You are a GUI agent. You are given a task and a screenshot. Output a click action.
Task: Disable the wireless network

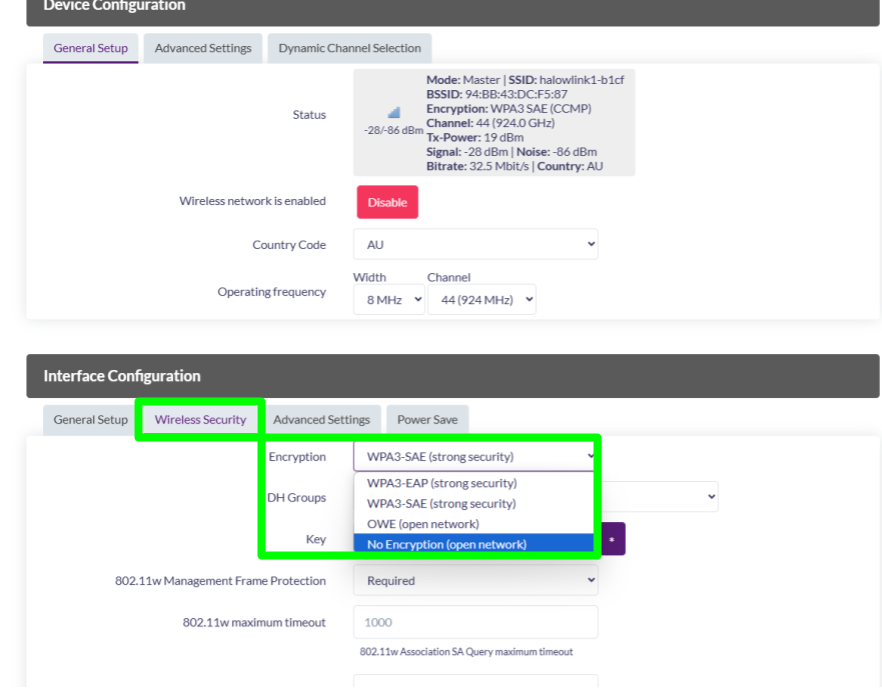point(387,203)
